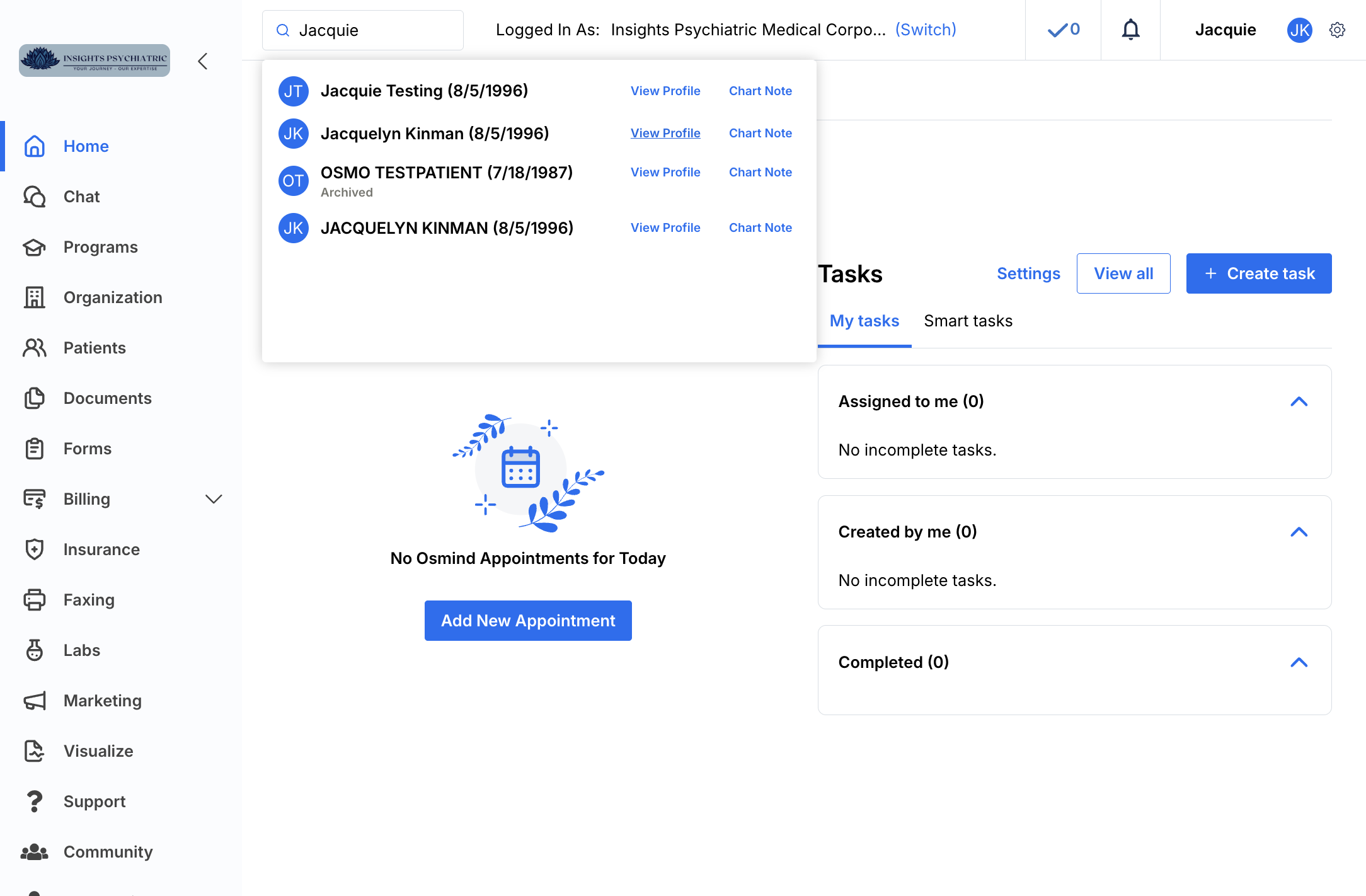1366x896 pixels.
Task: Click Create task button
Action: click(1259, 273)
